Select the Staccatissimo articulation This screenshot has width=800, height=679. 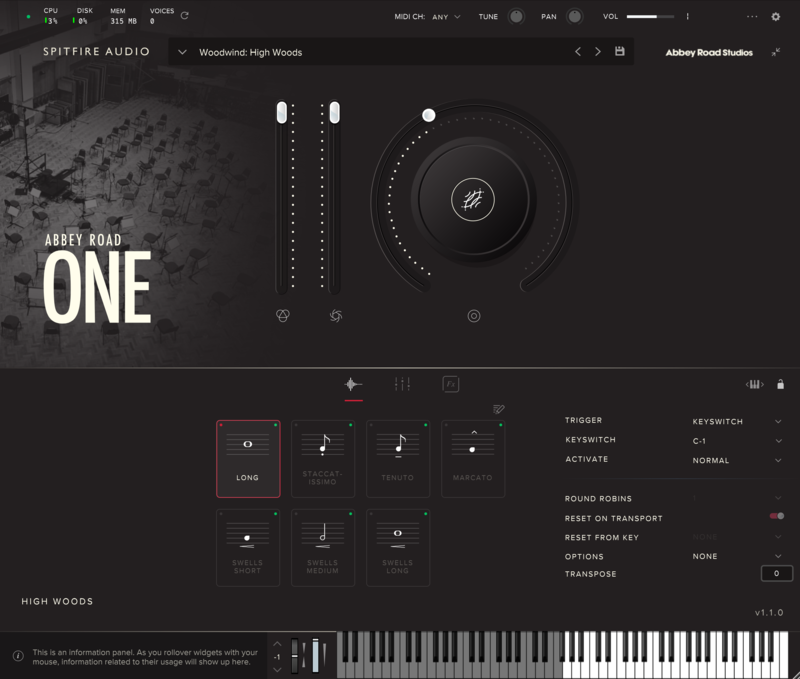(323, 459)
